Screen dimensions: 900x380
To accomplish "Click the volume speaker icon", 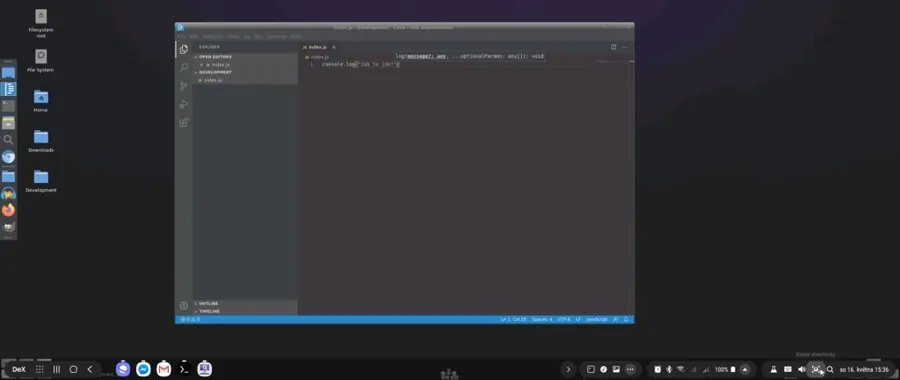I will point(802,369).
